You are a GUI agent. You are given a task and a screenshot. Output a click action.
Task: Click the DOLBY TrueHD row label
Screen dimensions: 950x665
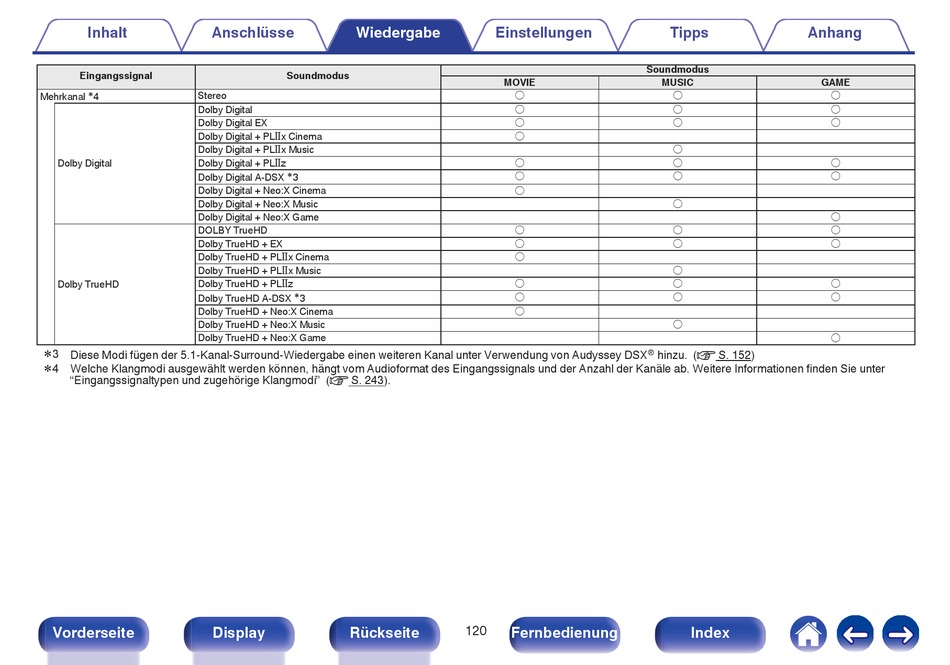[x=233, y=230]
